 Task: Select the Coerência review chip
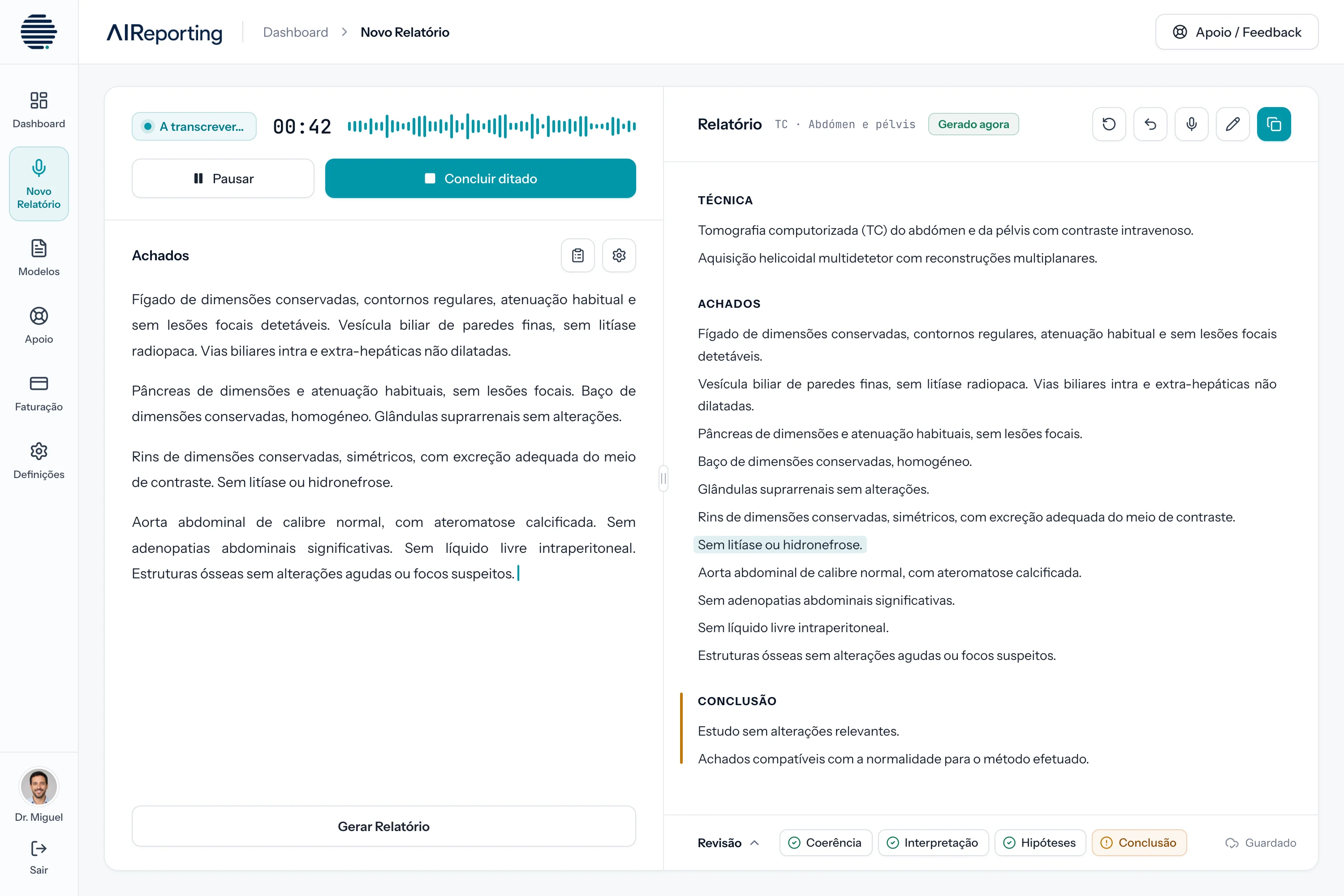point(825,842)
